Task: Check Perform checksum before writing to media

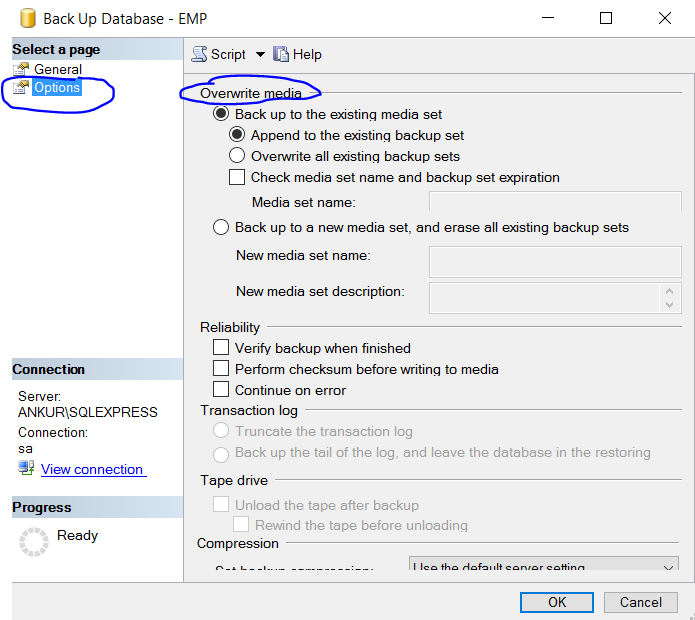Action: tap(222, 369)
